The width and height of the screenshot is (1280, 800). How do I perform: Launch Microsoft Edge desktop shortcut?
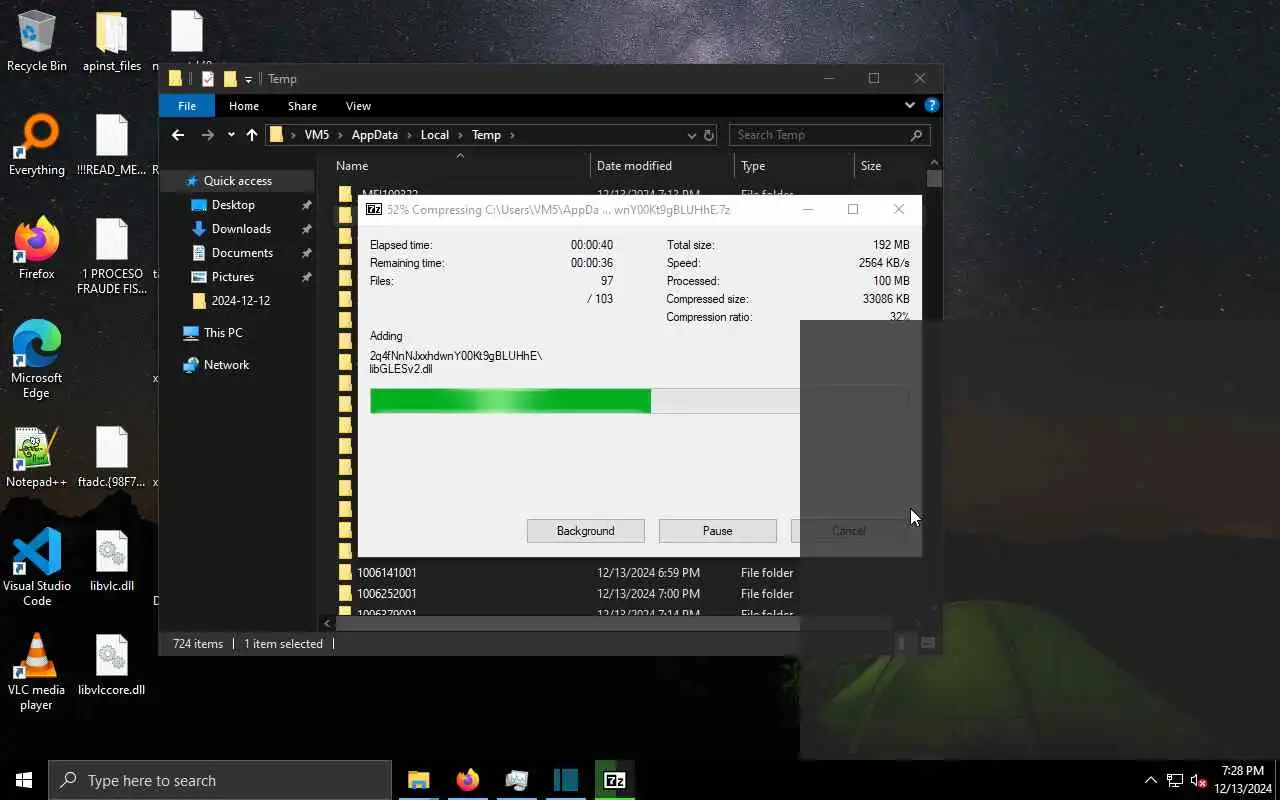pyautogui.click(x=37, y=360)
